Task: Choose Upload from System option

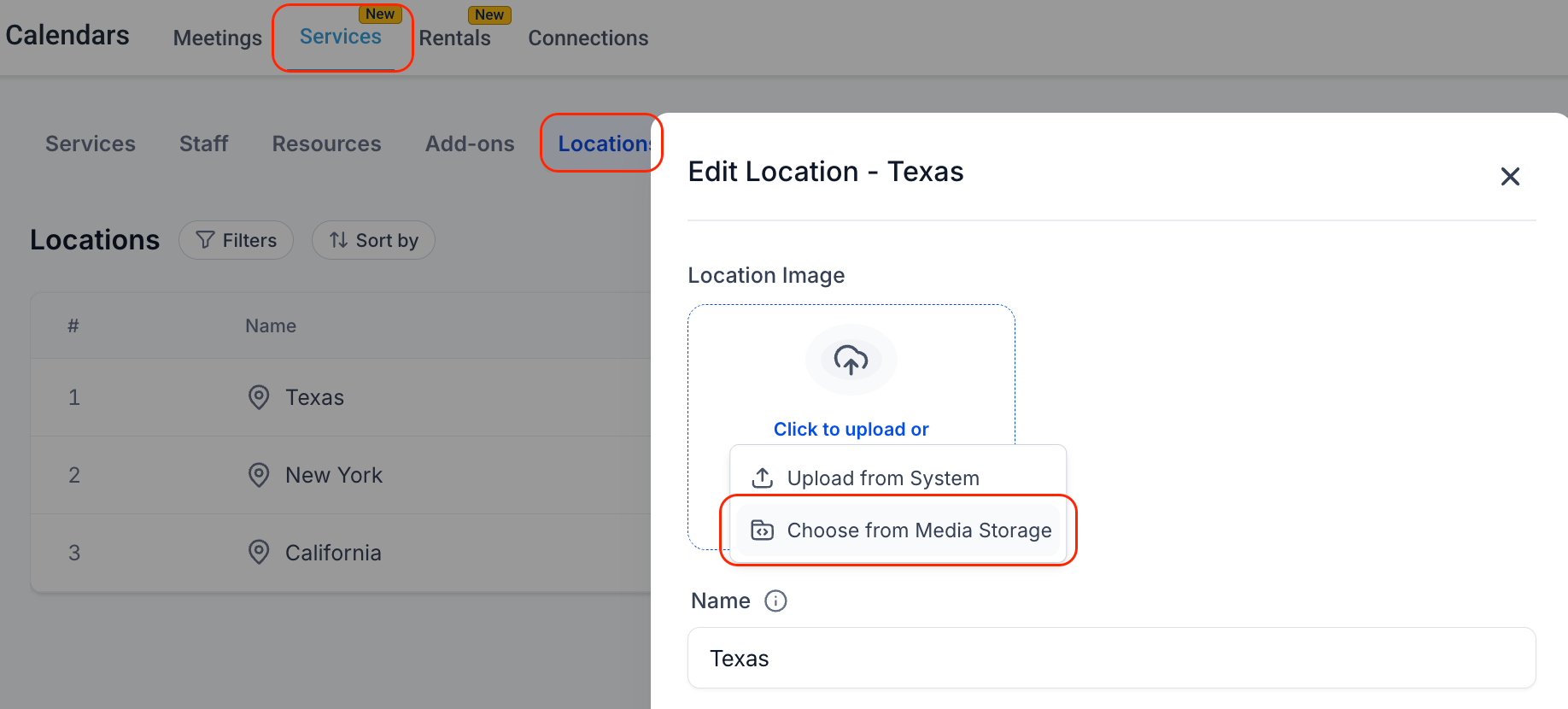Action: (x=898, y=478)
